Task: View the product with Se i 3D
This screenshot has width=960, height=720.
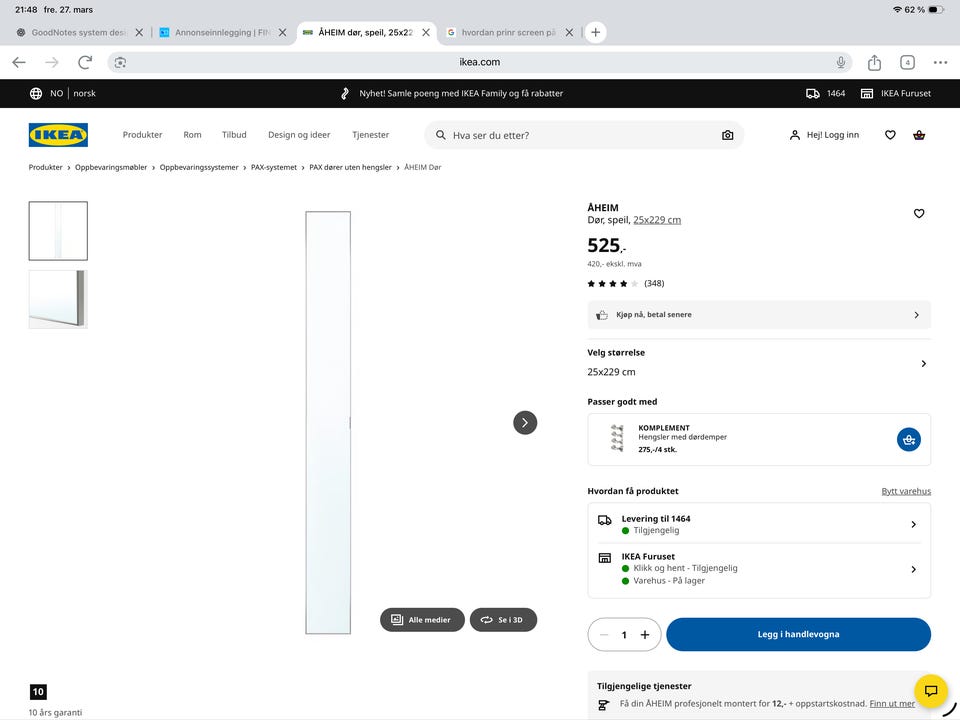Action: [x=503, y=620]
